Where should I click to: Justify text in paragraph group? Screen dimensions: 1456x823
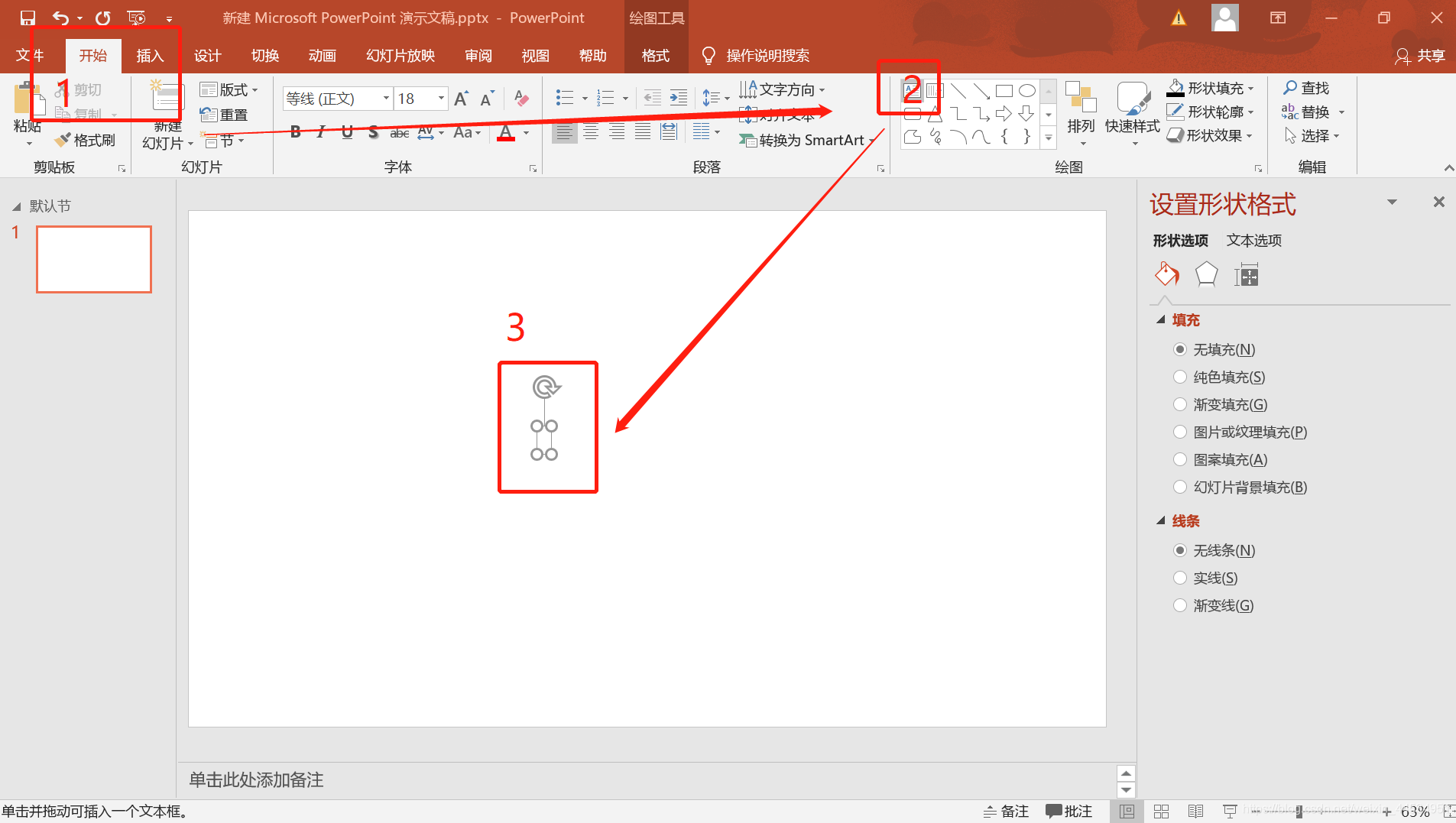click(x=643, y=132)
